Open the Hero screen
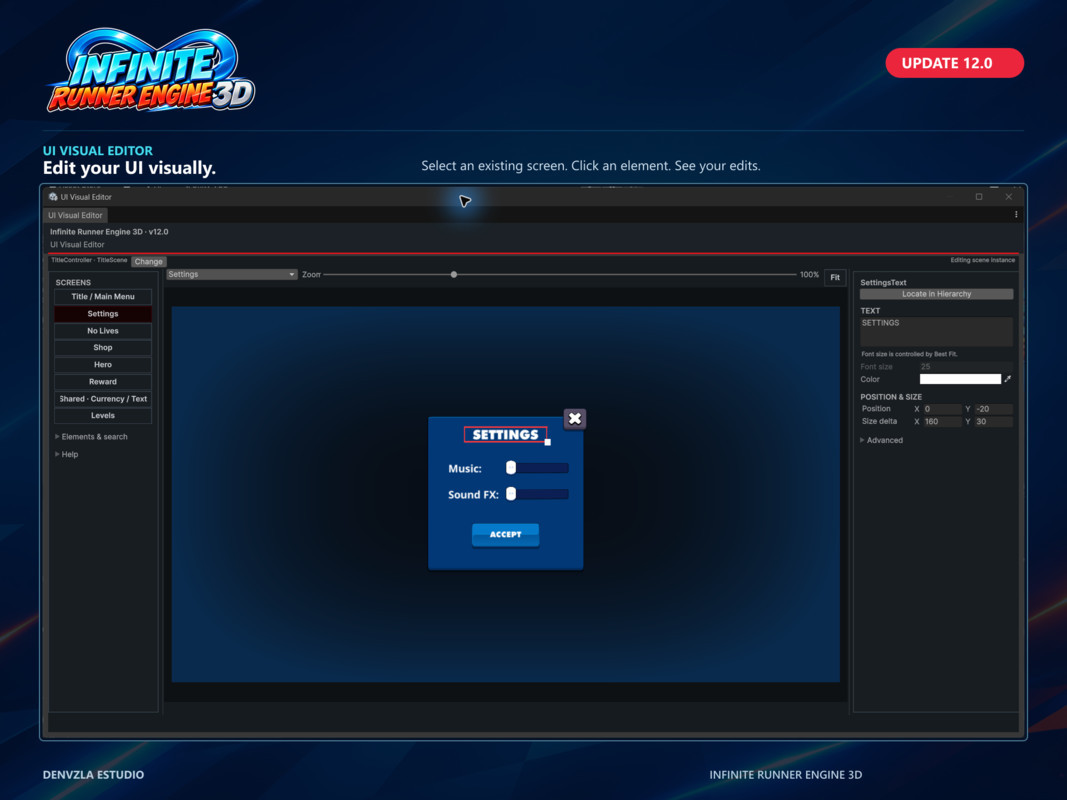Image resolution: width=1067 pixels, height=800 pixels. pyautogui.click(x=103, y=365)
